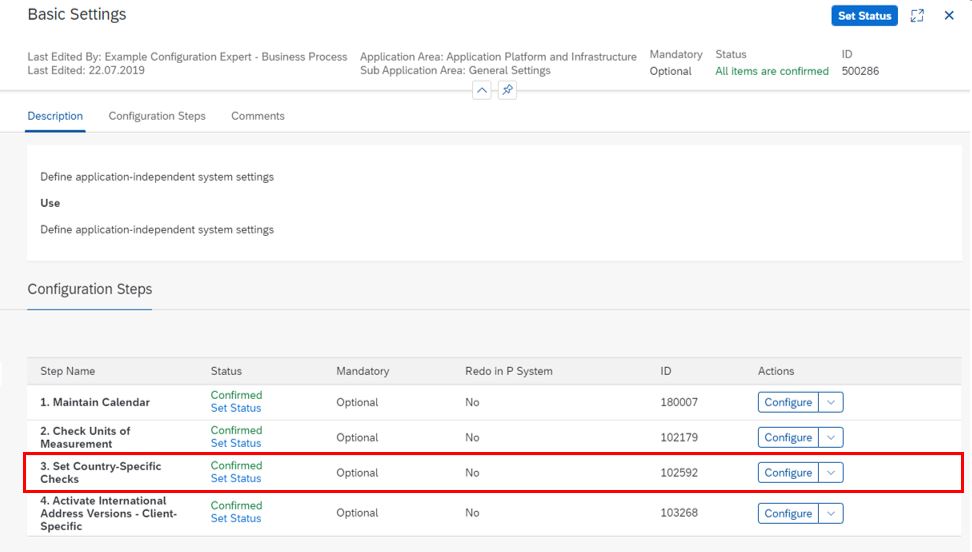Image resolution: width=972 pixels, height=552 pixels.
Task: Open the Configuration Steps tab
Action: coord(157,116)
